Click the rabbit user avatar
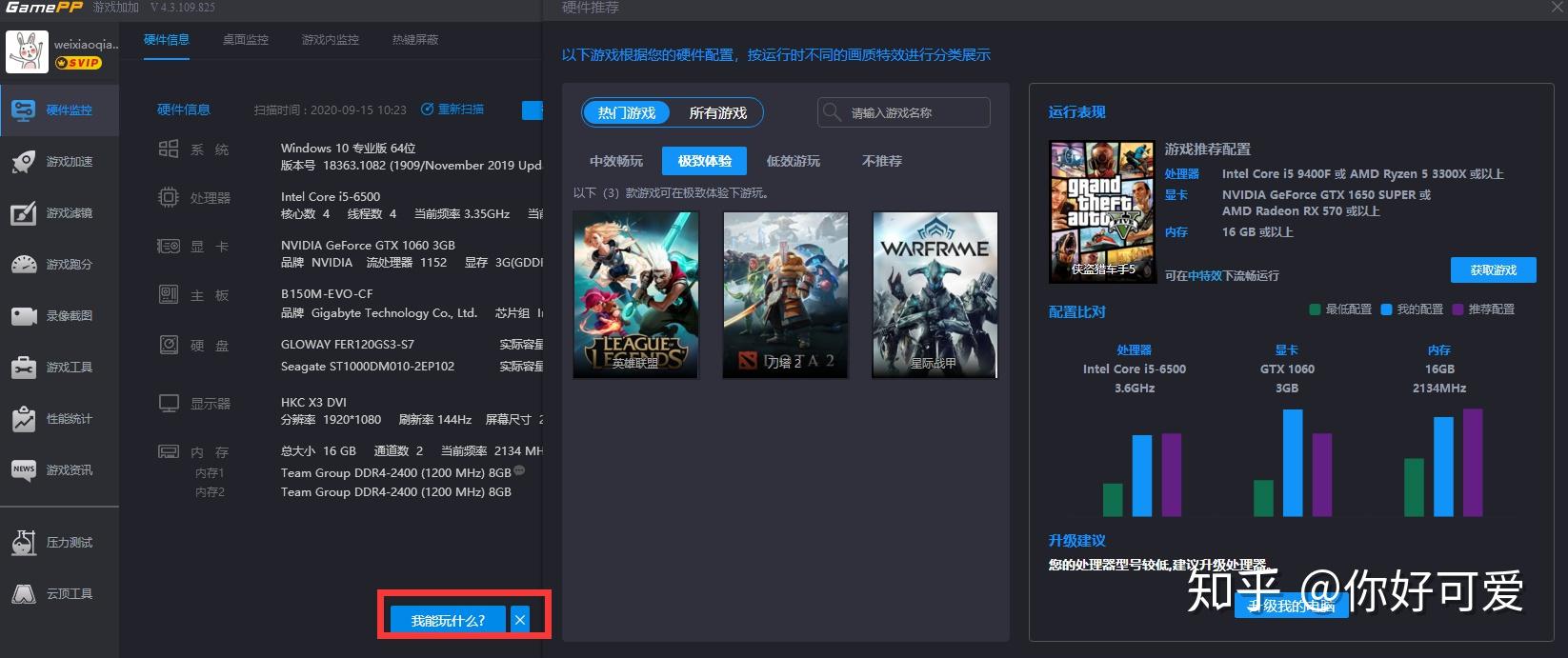This screenshot has height=658, width=1568. 27,51
